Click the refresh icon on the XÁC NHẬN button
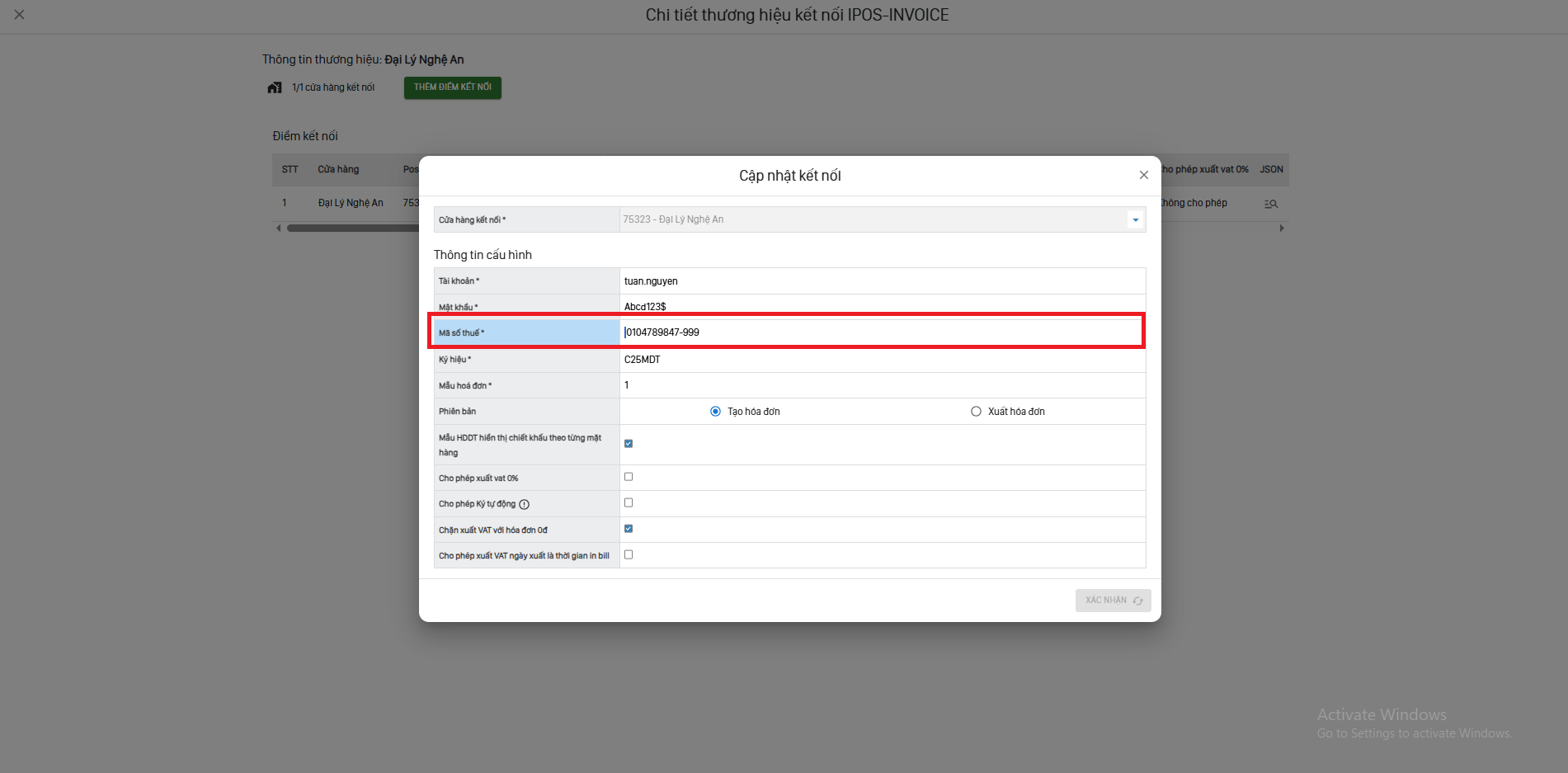 click(x=1138, y=601)
